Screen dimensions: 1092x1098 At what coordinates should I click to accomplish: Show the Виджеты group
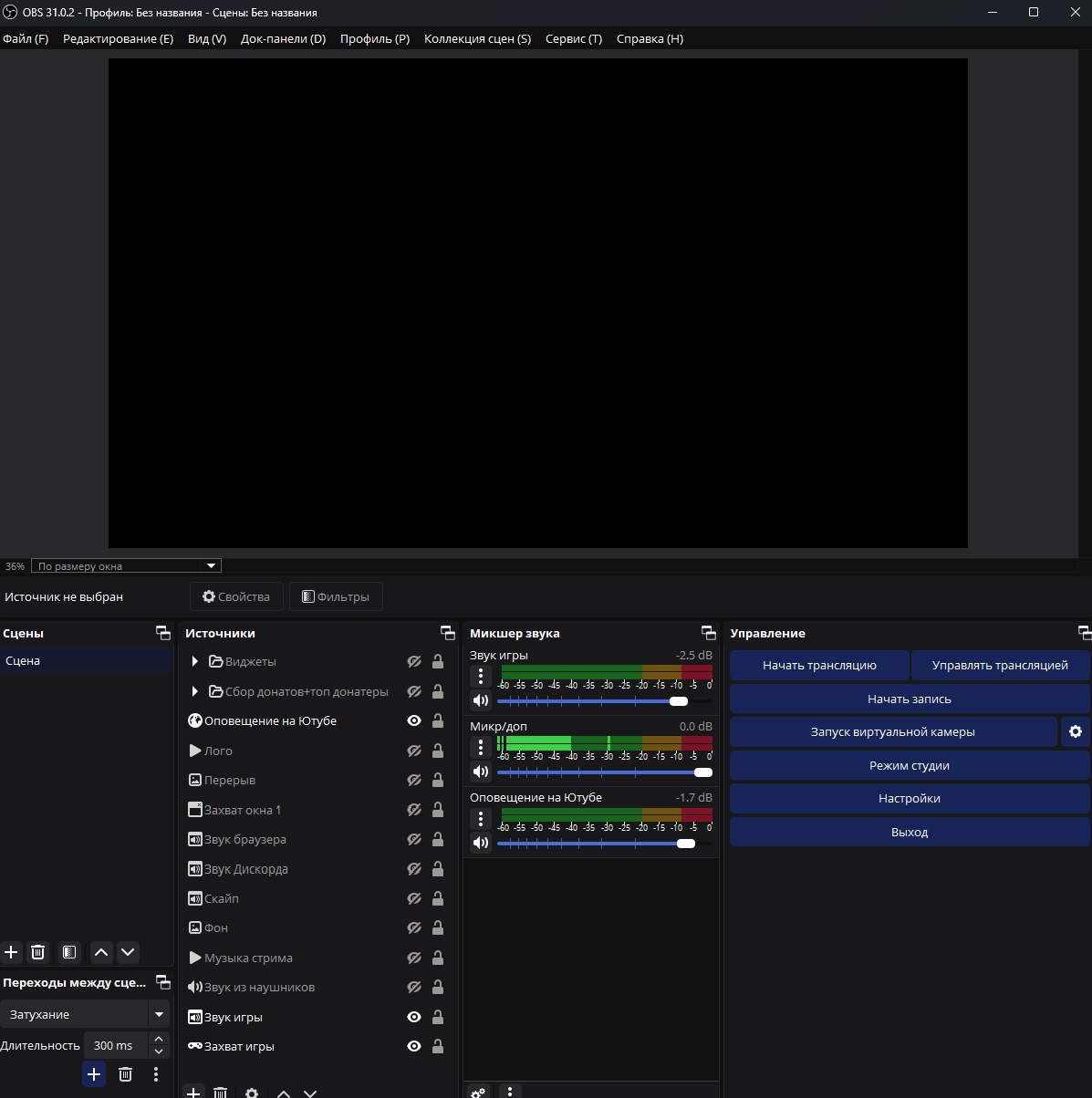click(x=414, y=661)
